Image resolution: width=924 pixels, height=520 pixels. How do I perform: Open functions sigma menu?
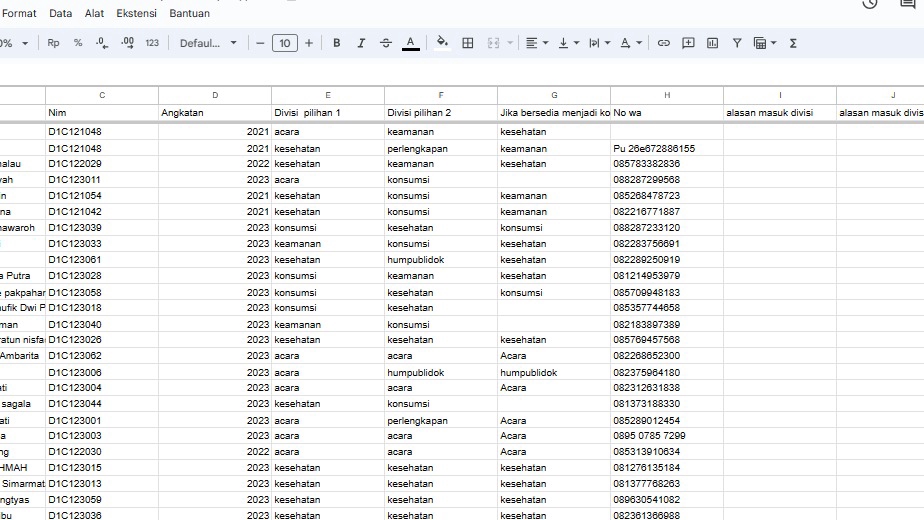793,43
